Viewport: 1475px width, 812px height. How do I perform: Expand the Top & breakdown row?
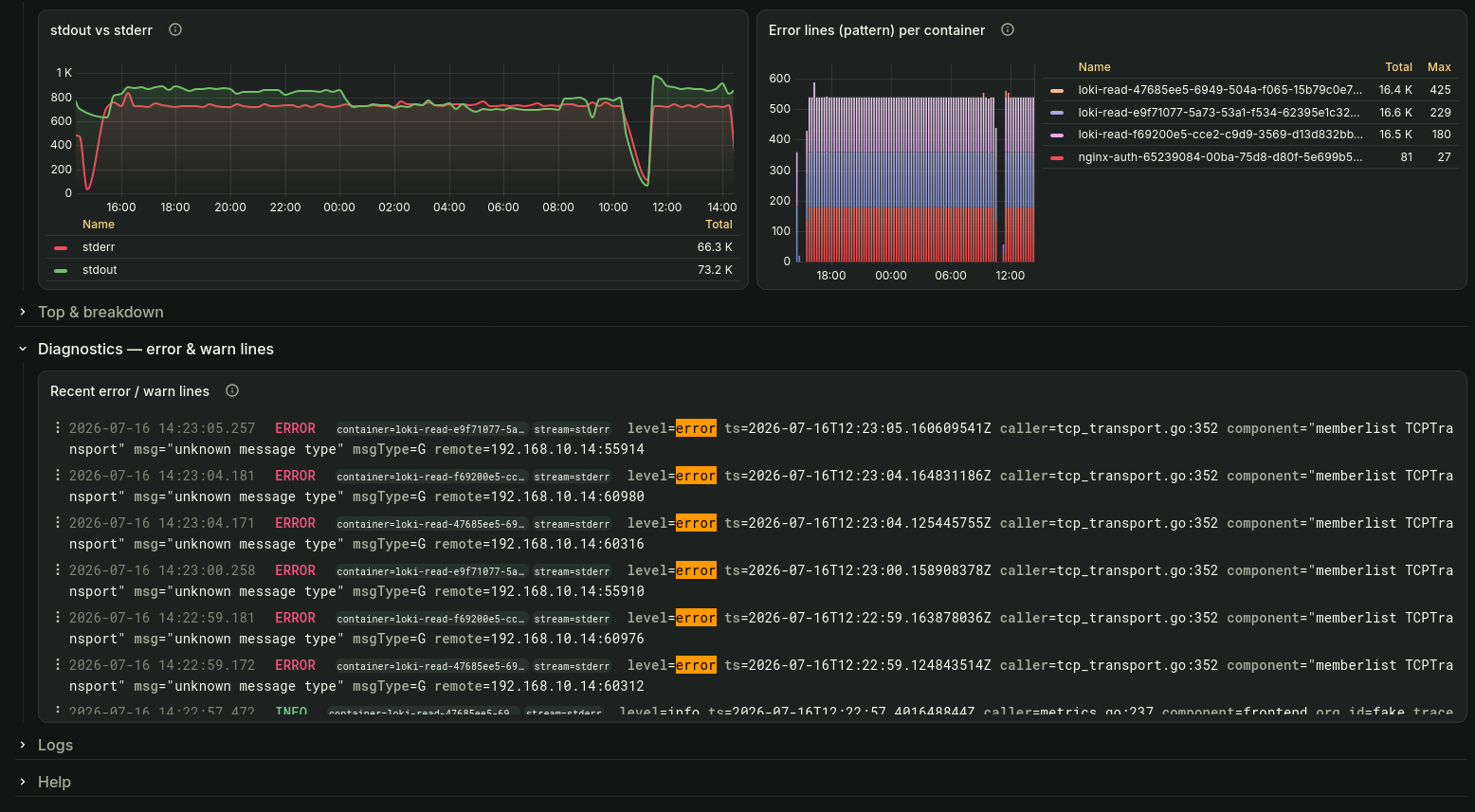[100, 312]
